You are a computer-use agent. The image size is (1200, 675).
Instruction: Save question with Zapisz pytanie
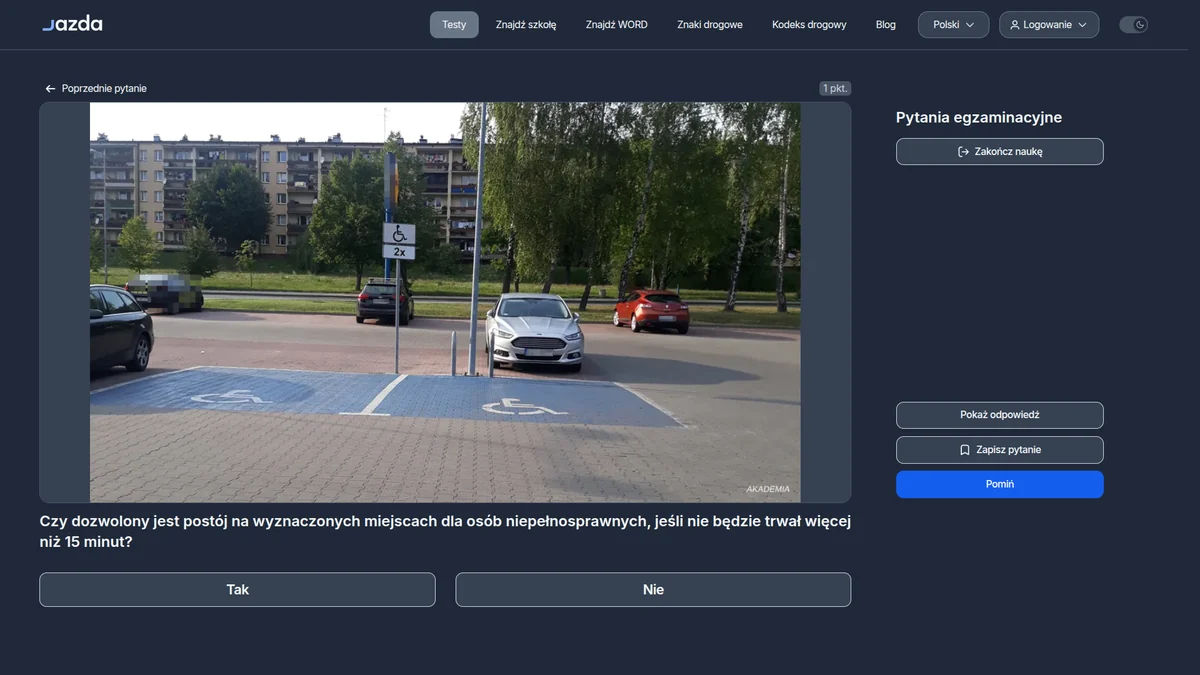[1000, 450]
